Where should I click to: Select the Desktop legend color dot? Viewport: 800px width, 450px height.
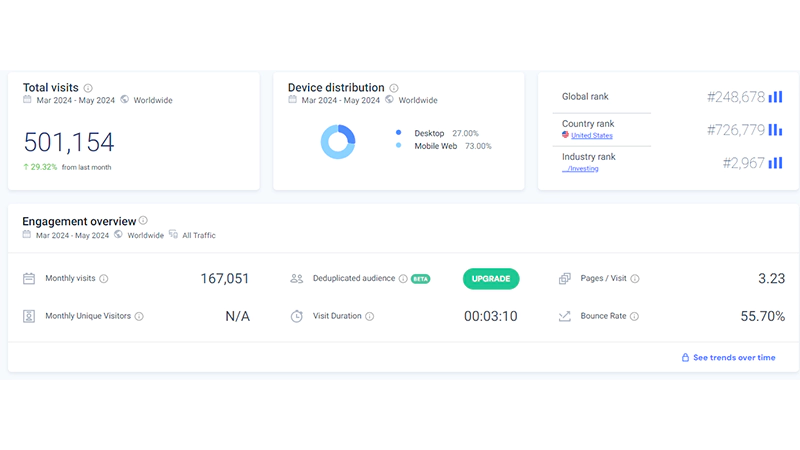pyautogui.click(x=398, y=133)
